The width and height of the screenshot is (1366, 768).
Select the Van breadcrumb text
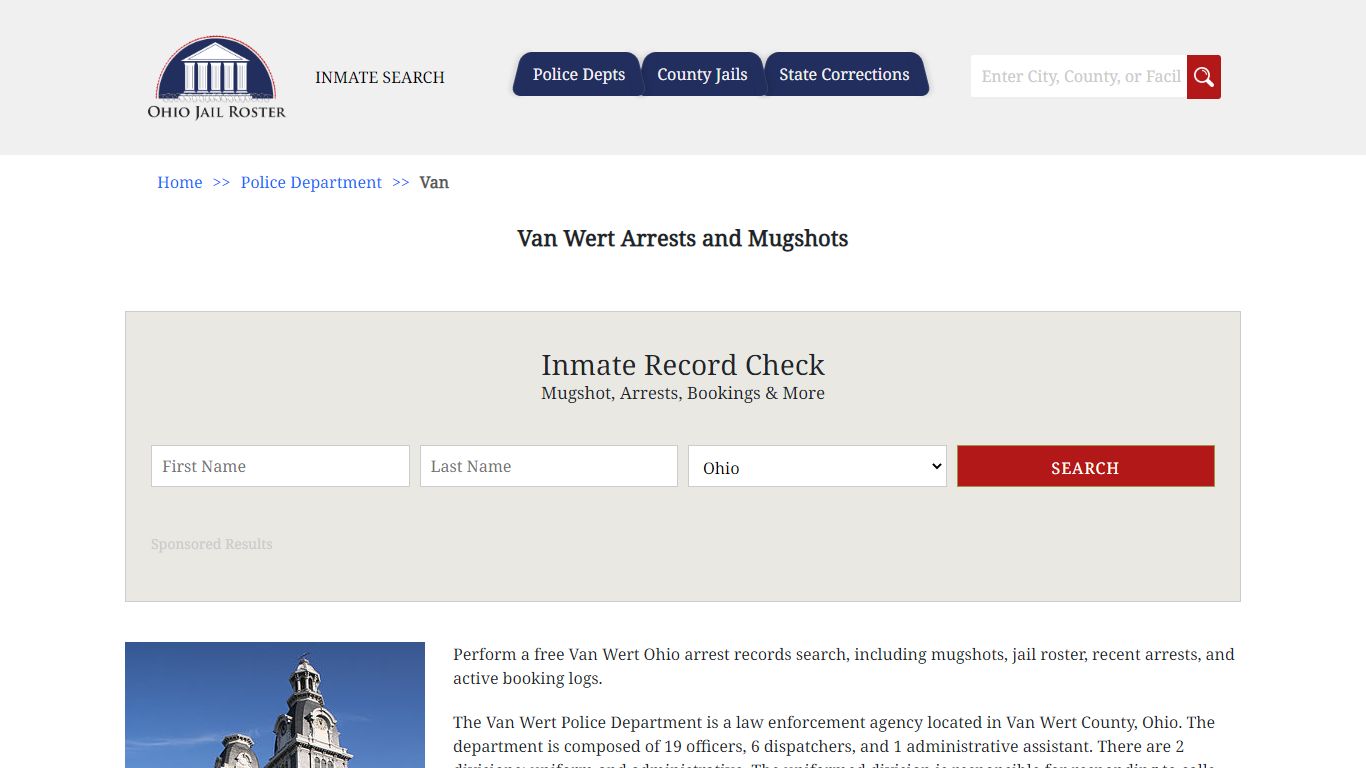coord(434,182)
